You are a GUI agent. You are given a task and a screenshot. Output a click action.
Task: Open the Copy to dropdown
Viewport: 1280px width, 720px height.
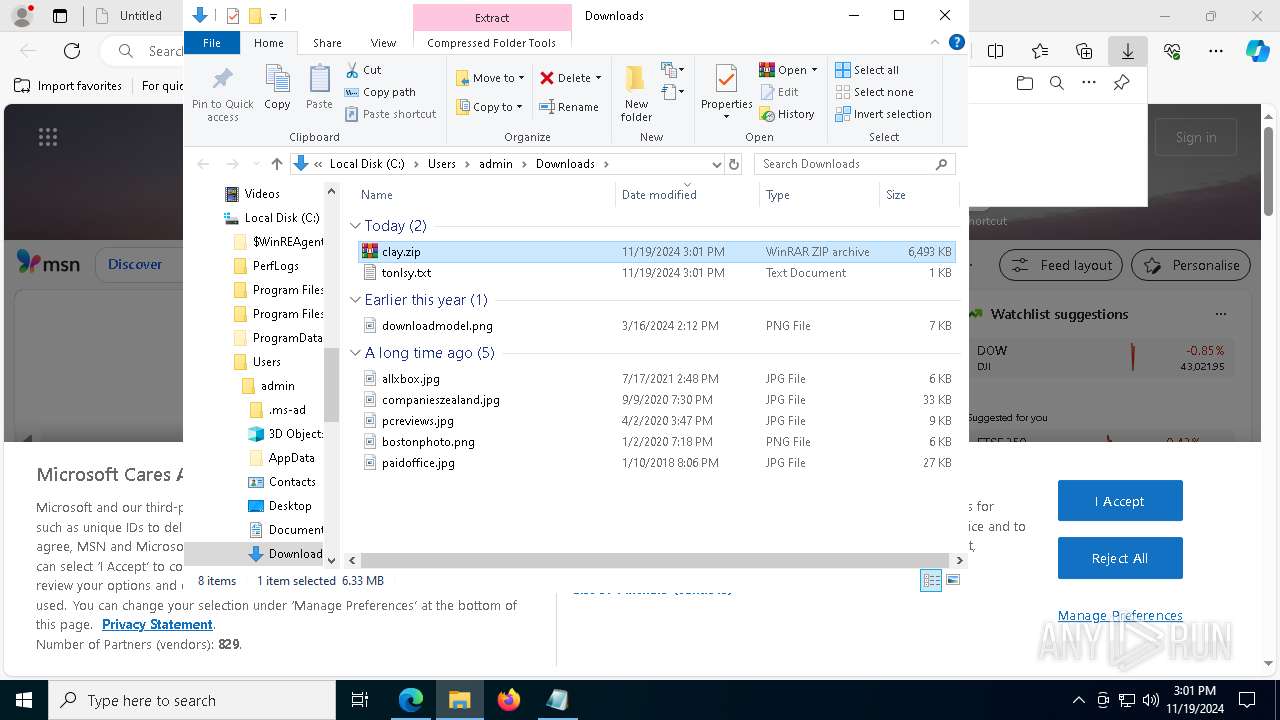[489, 107]
